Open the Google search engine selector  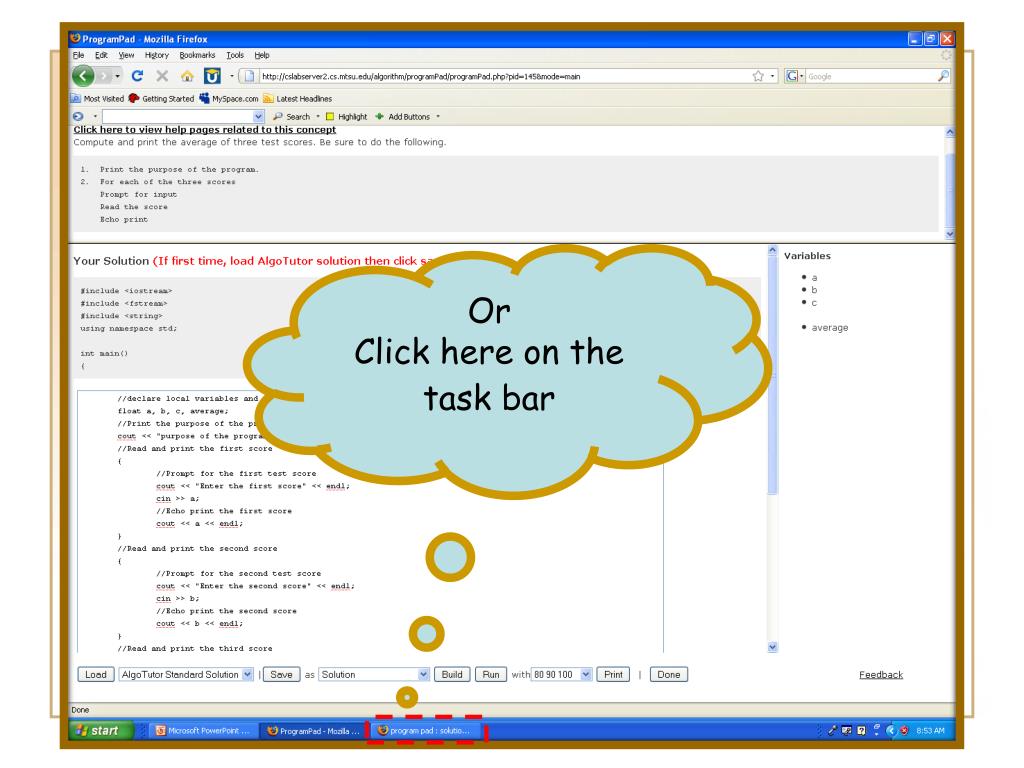[x=794, y=76]
